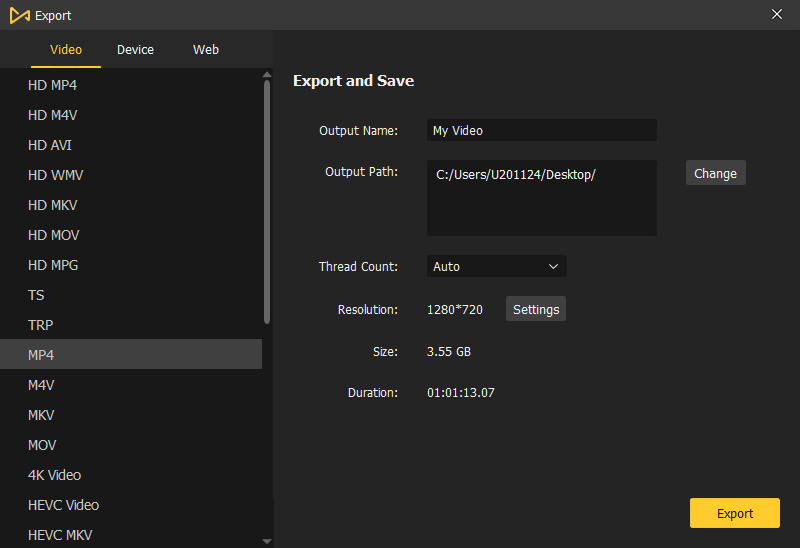Click the 01:01:13.07 duration value
Image resolution: width=800 pixels, height=548 pixels.
tap(461, 393)
